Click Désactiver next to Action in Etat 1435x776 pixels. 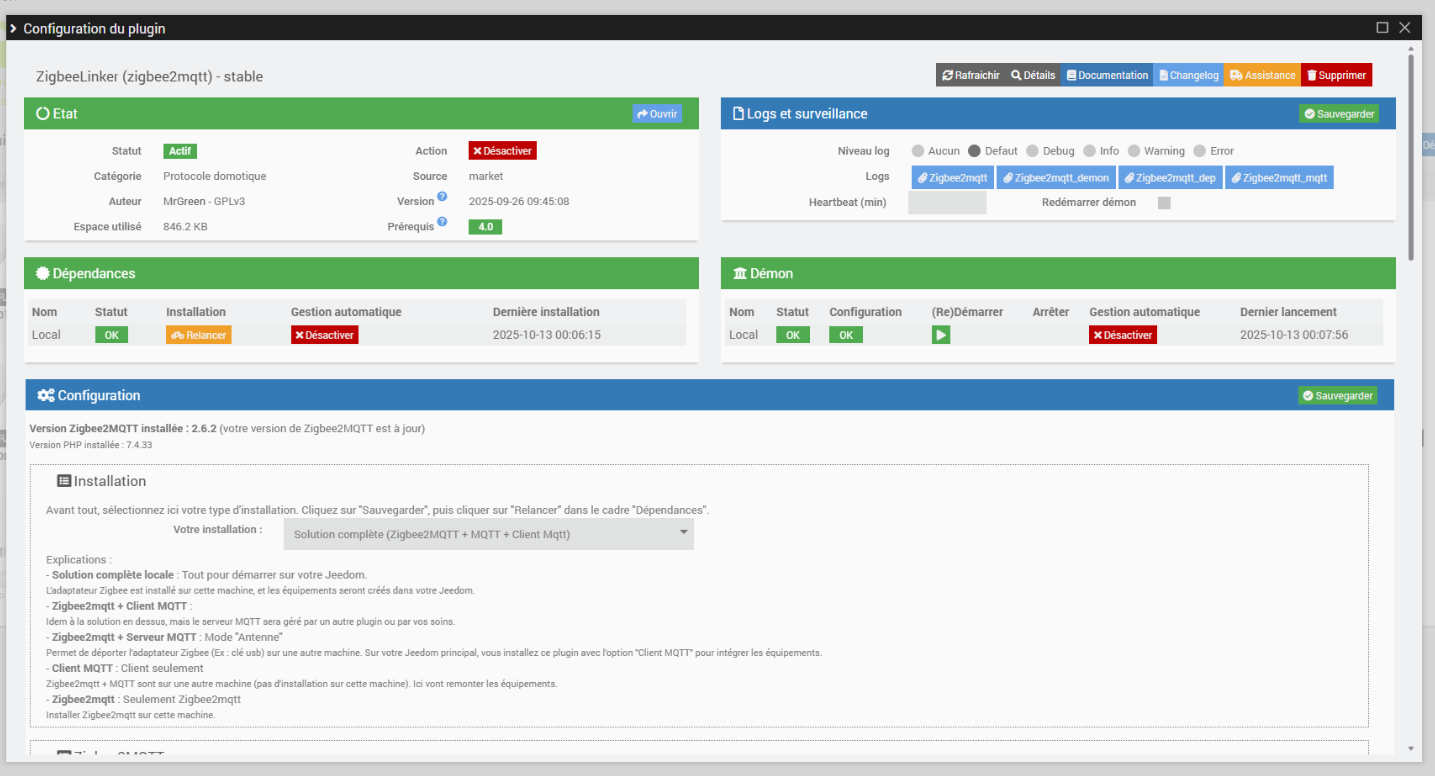click(502, 151)
